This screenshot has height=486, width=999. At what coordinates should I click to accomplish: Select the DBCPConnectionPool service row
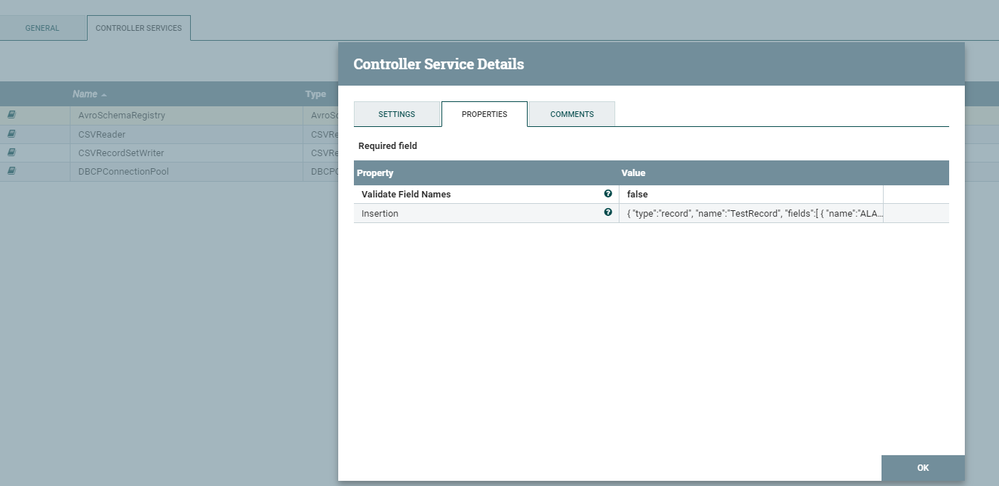pos(169,171)
